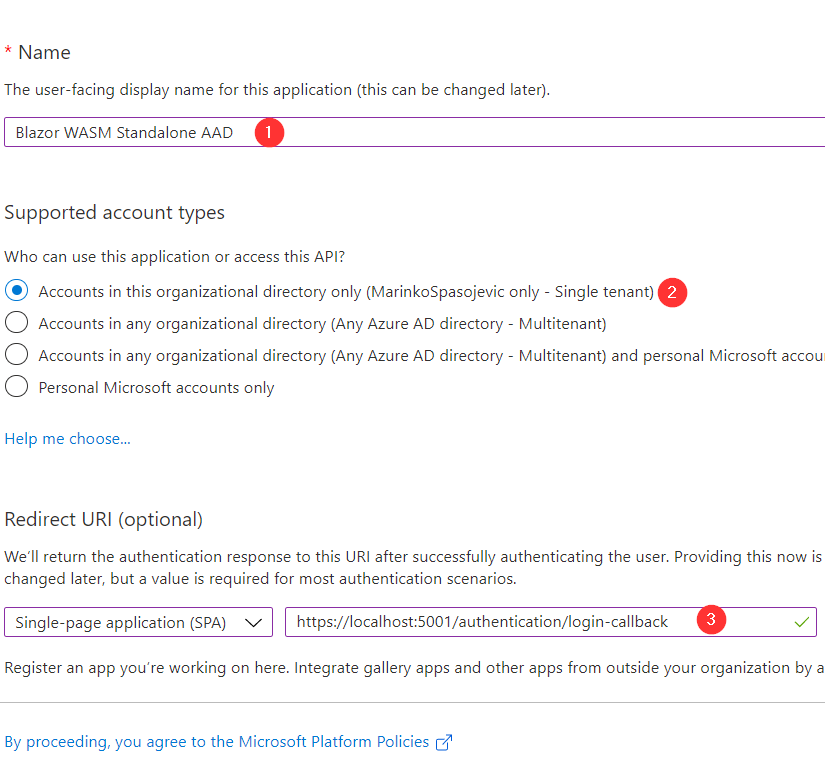
Task: Open the Microsoft Platform Policies link
Action: click(217, 742)
